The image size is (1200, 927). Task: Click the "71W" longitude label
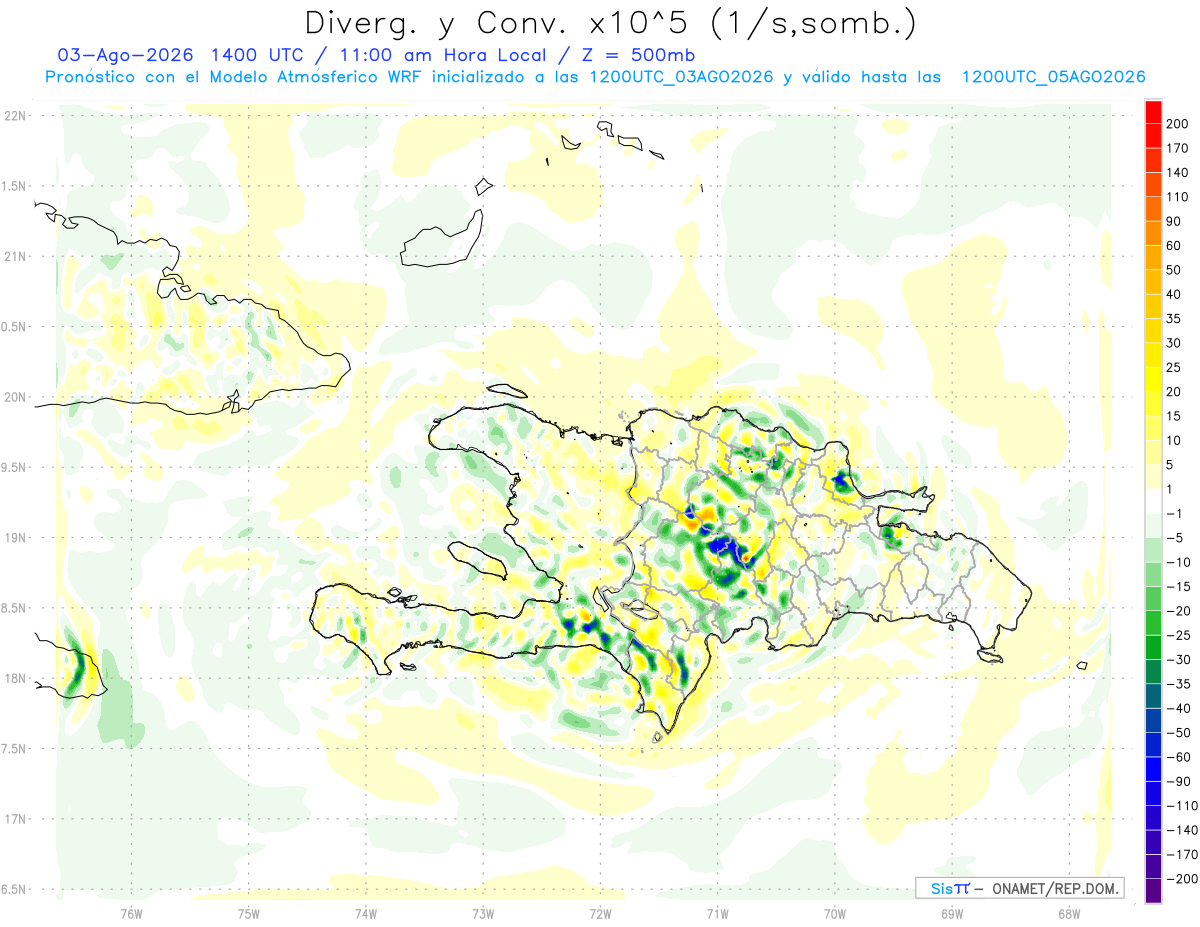coord(717,912)
